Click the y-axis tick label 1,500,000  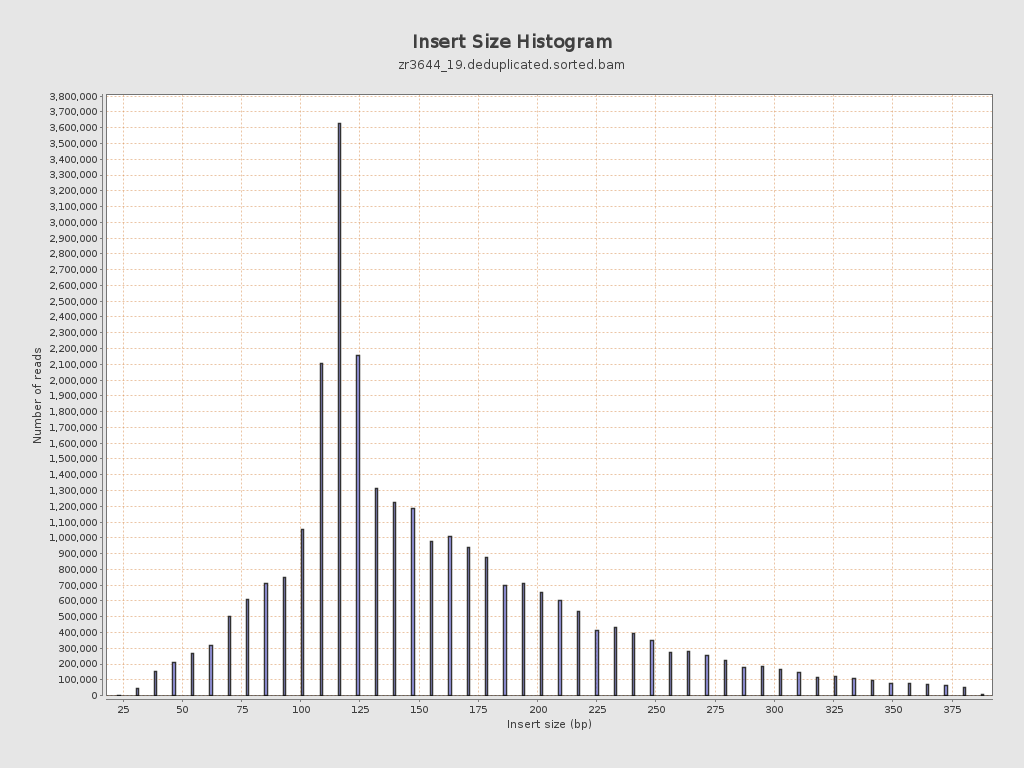(x=74, y=459)
